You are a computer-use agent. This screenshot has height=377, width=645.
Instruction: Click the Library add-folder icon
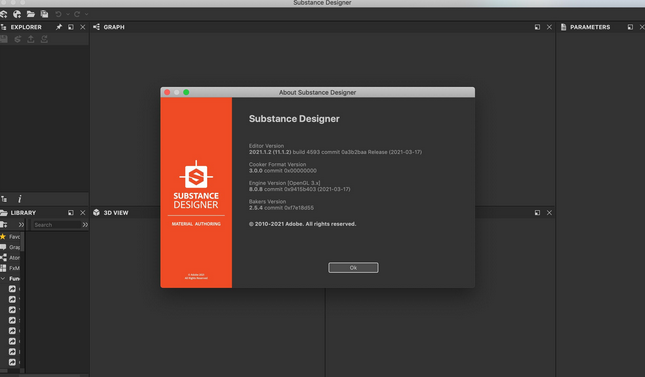pyautogui.click(x=4, y=225)
